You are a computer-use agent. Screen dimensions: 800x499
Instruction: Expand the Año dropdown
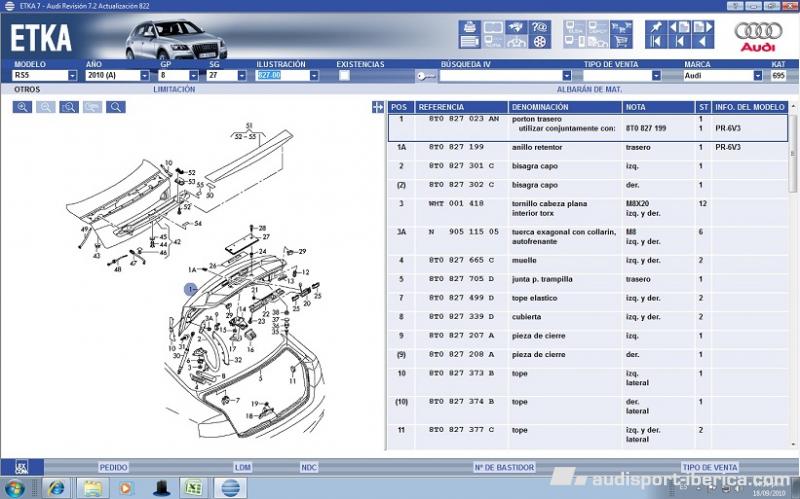[x=145, y=76]
